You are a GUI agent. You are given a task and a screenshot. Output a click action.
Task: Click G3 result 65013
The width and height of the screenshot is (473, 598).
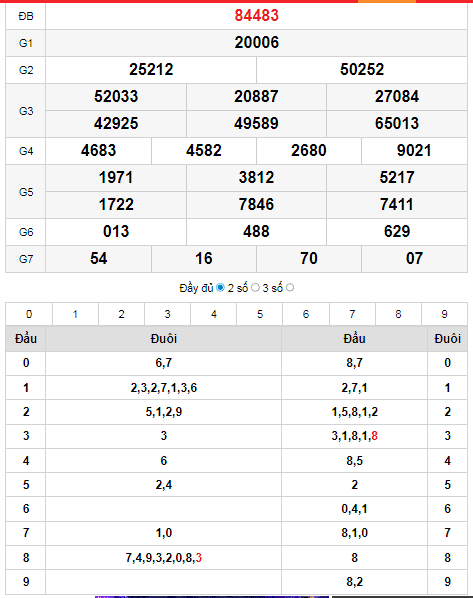click(x=397, y=124)
